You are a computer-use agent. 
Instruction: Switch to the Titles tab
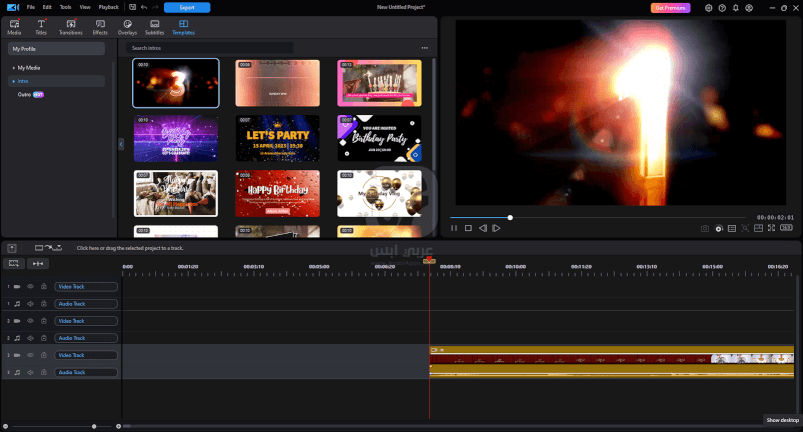41,26
